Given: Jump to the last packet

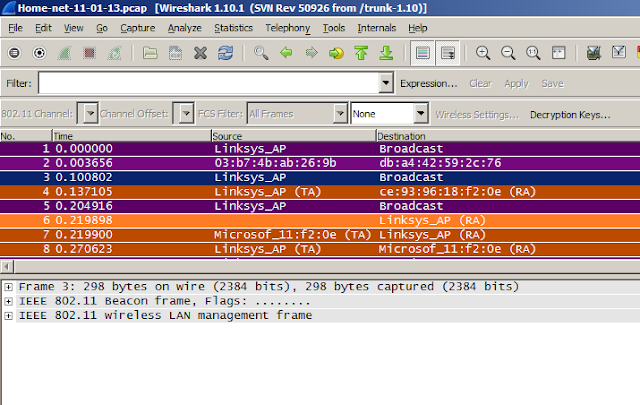Looking at the screenshot, I should point(386,53).
